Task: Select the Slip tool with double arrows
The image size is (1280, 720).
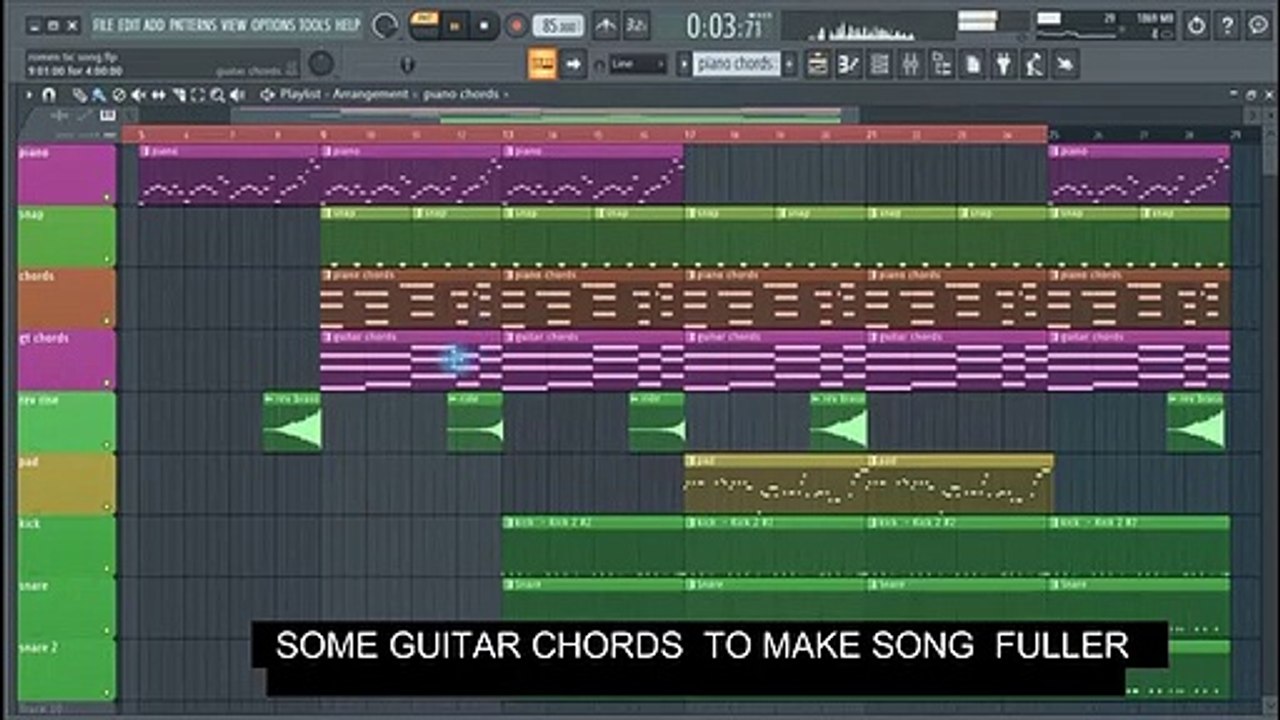Action: (x=158, y=95)
